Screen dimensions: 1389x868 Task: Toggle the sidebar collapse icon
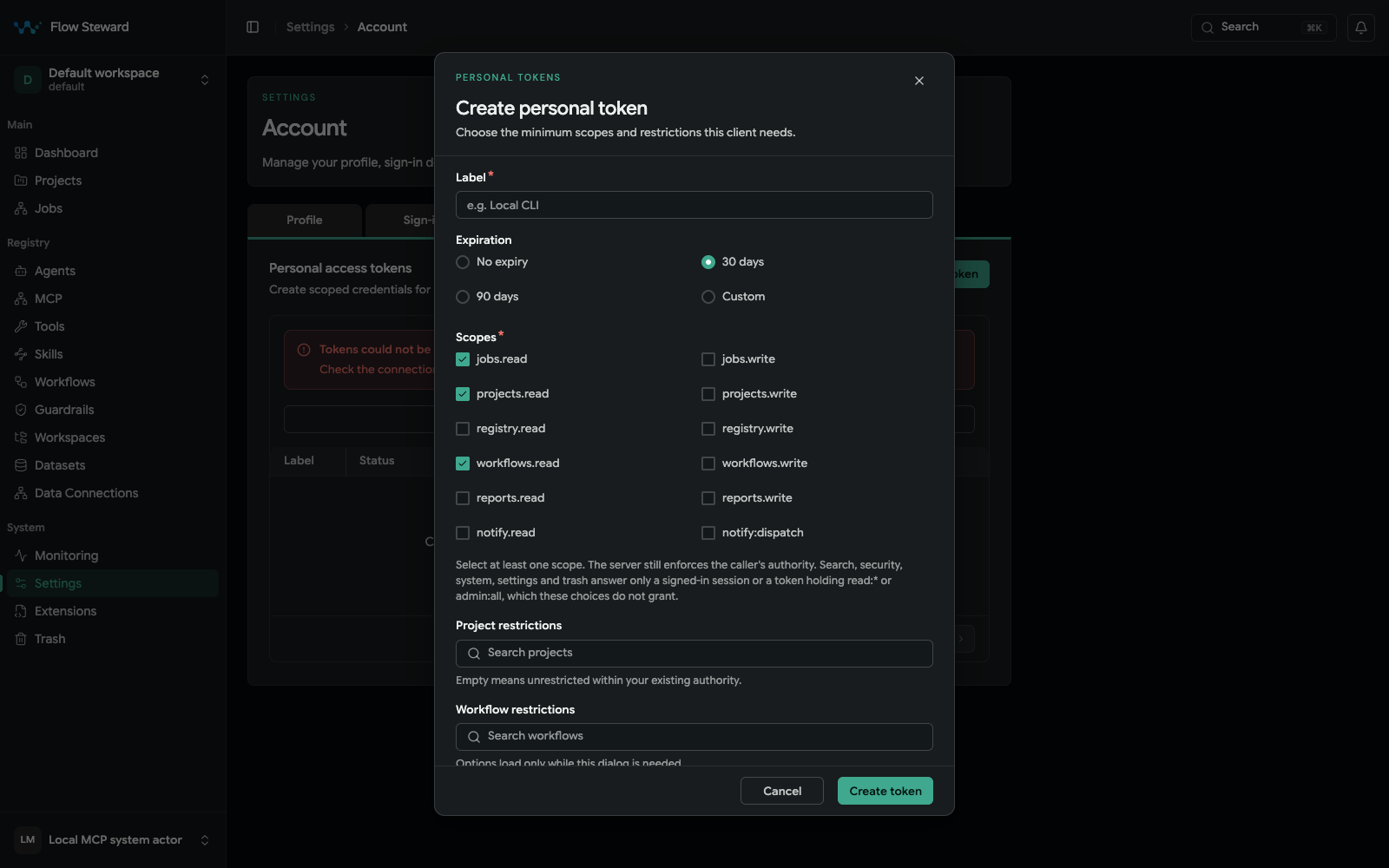coord(253,27)
